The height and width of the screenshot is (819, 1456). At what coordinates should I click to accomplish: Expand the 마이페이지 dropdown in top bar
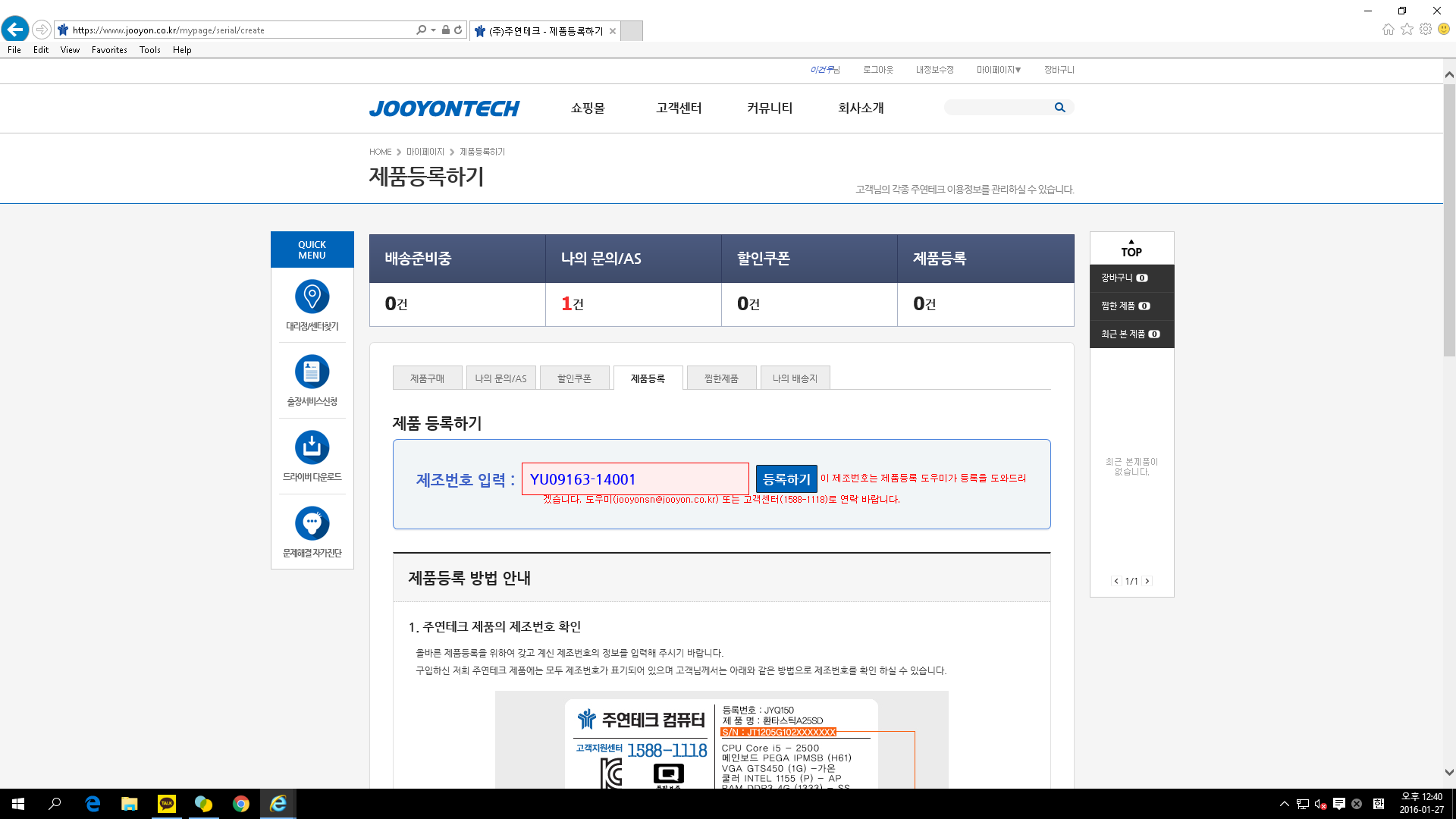[x=999, y=70]
